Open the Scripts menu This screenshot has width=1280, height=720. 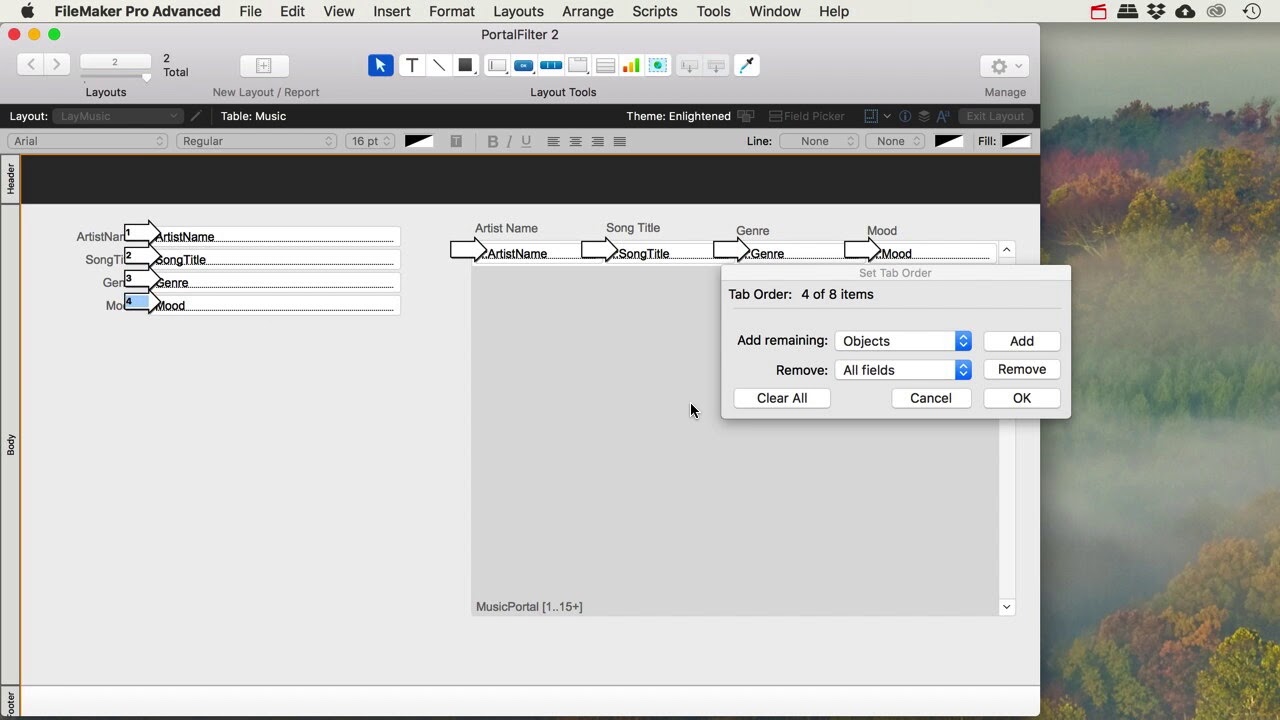tap(655, 11)
